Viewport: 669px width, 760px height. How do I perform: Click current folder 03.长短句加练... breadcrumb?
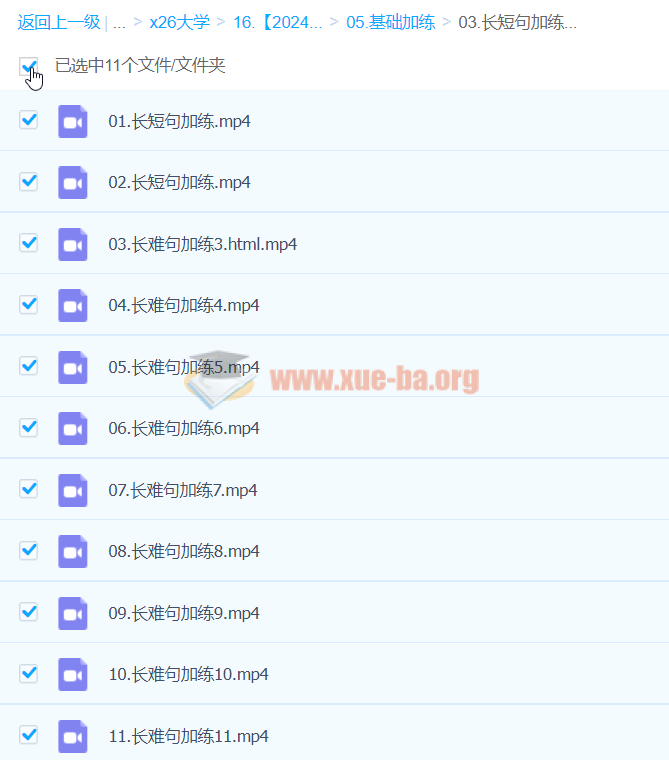pyautogui.click(x=518, y=22)
